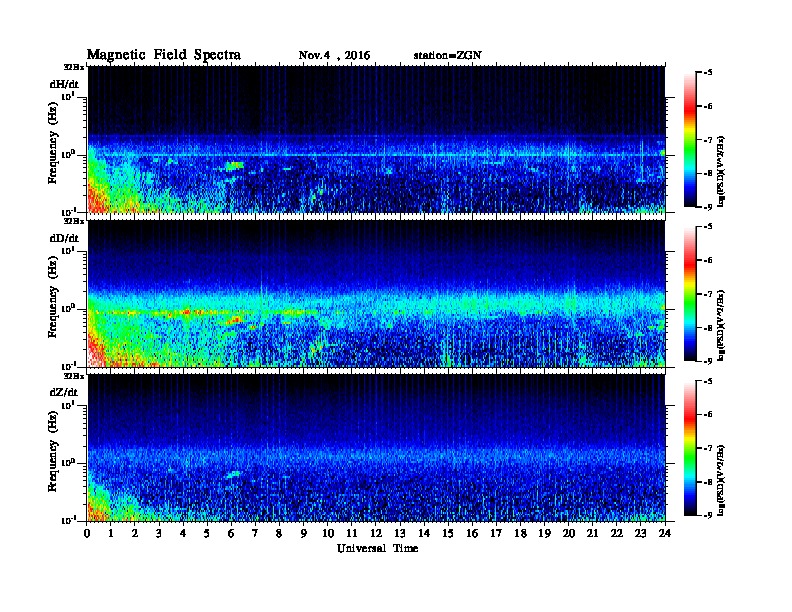Click the hour 15 tick label

tap(449, 533)
